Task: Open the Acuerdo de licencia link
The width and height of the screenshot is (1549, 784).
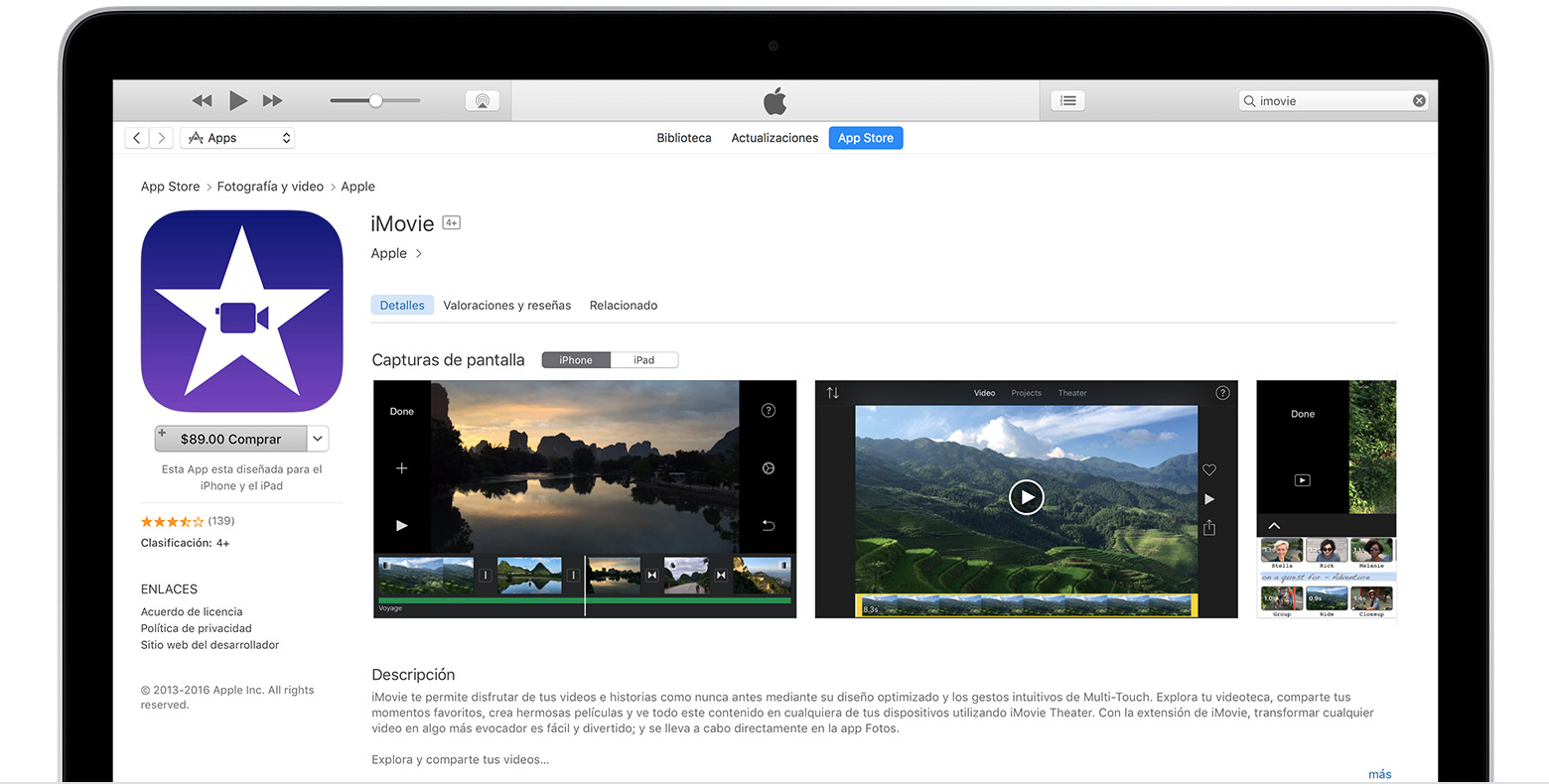Action: (x=192, y=612)
